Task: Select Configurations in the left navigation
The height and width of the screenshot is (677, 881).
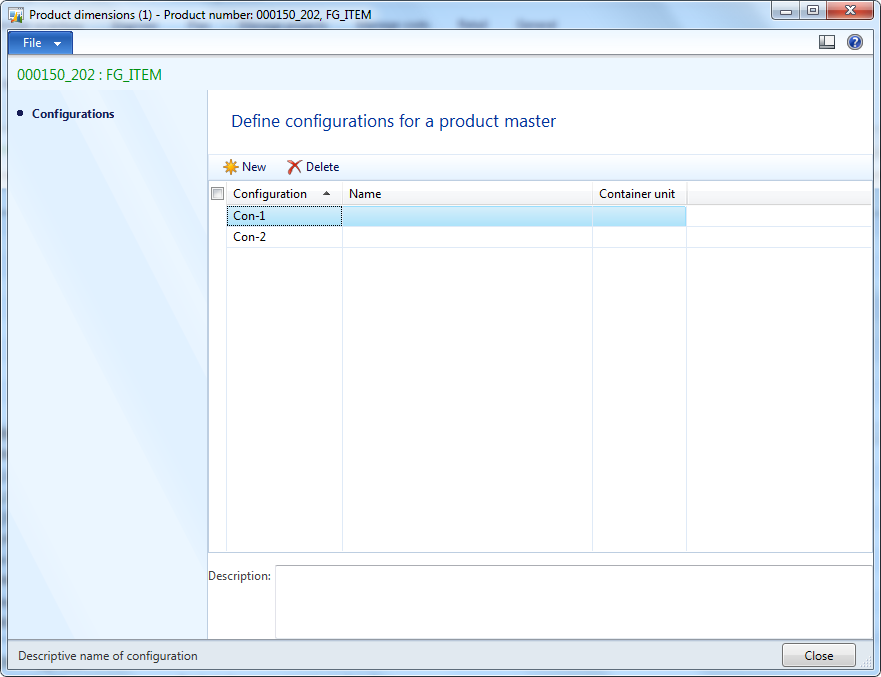Action: 74,113
